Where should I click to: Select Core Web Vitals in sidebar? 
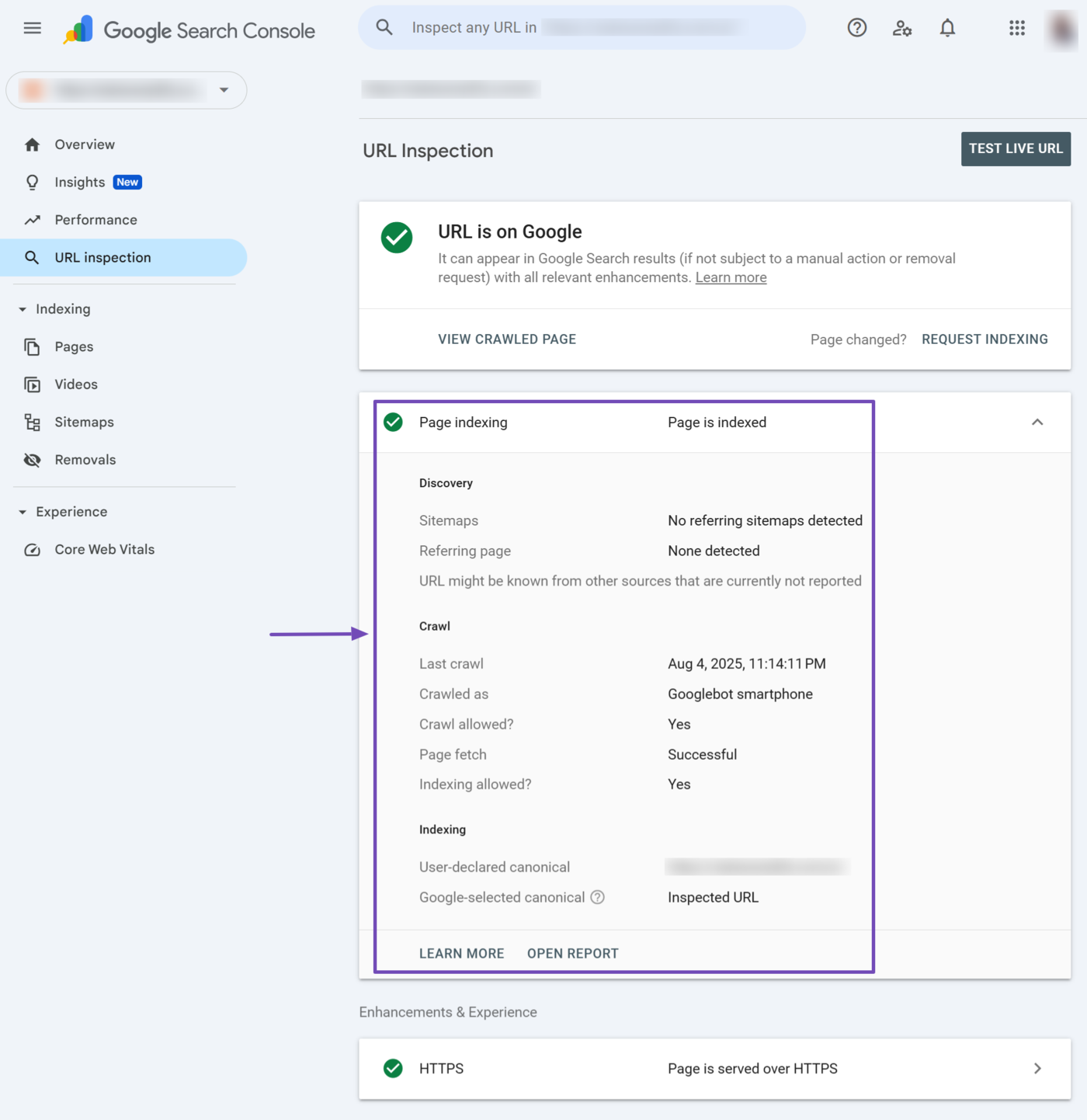pos(104,549)
